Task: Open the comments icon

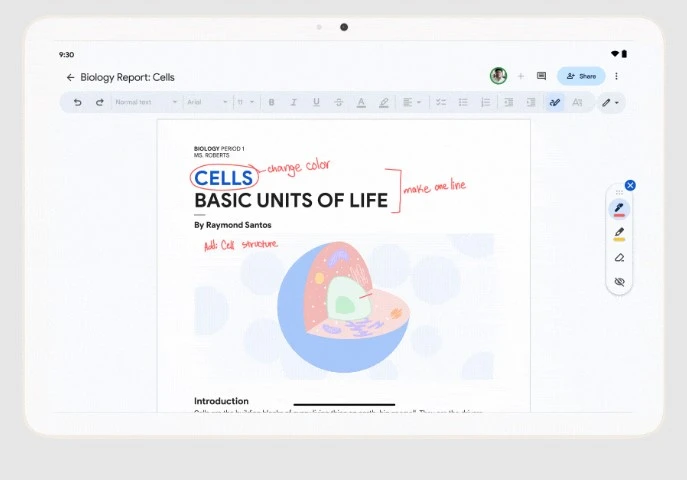Action: (x=541, y=76)
